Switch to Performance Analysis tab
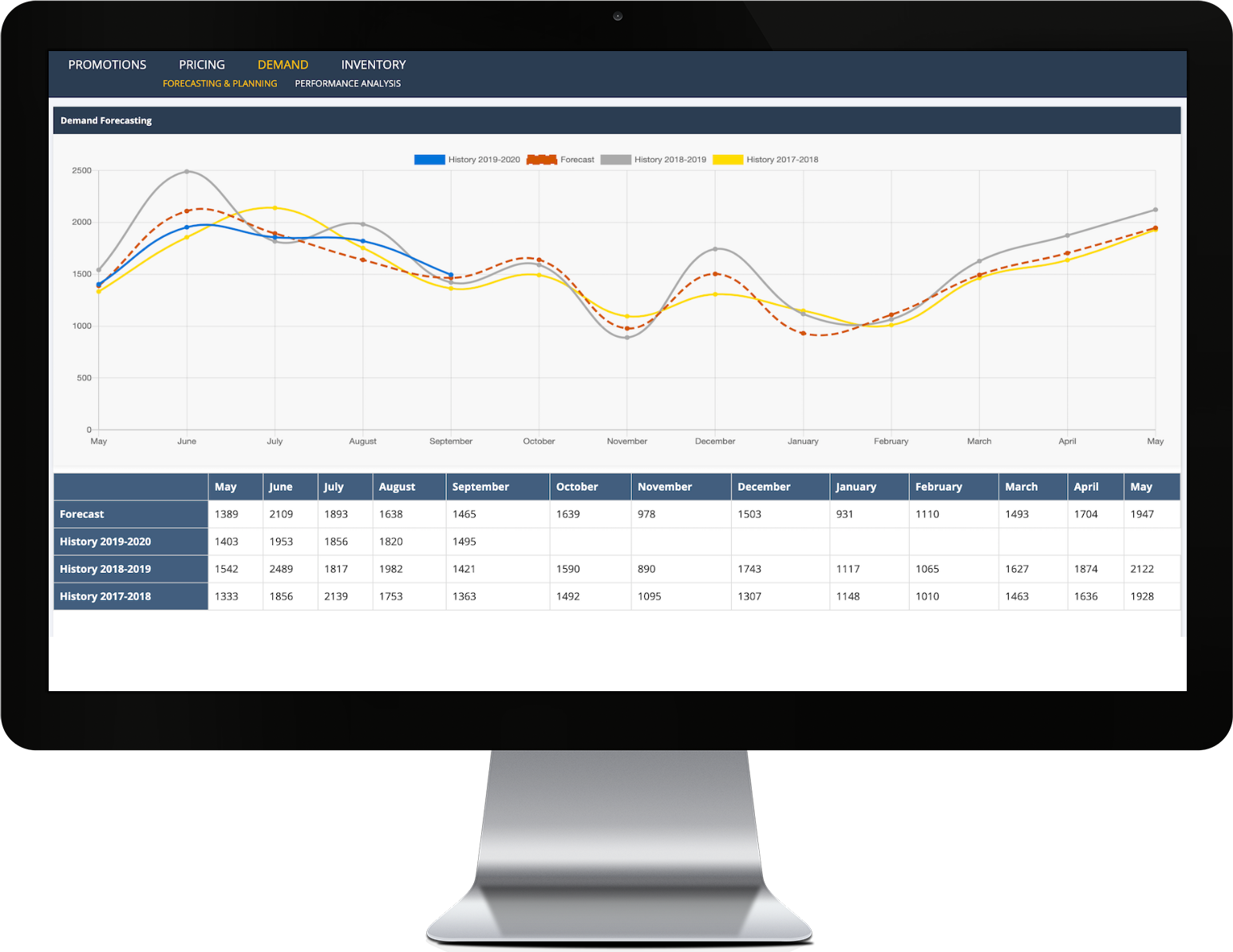The image size is (1233, 952). 348,84
